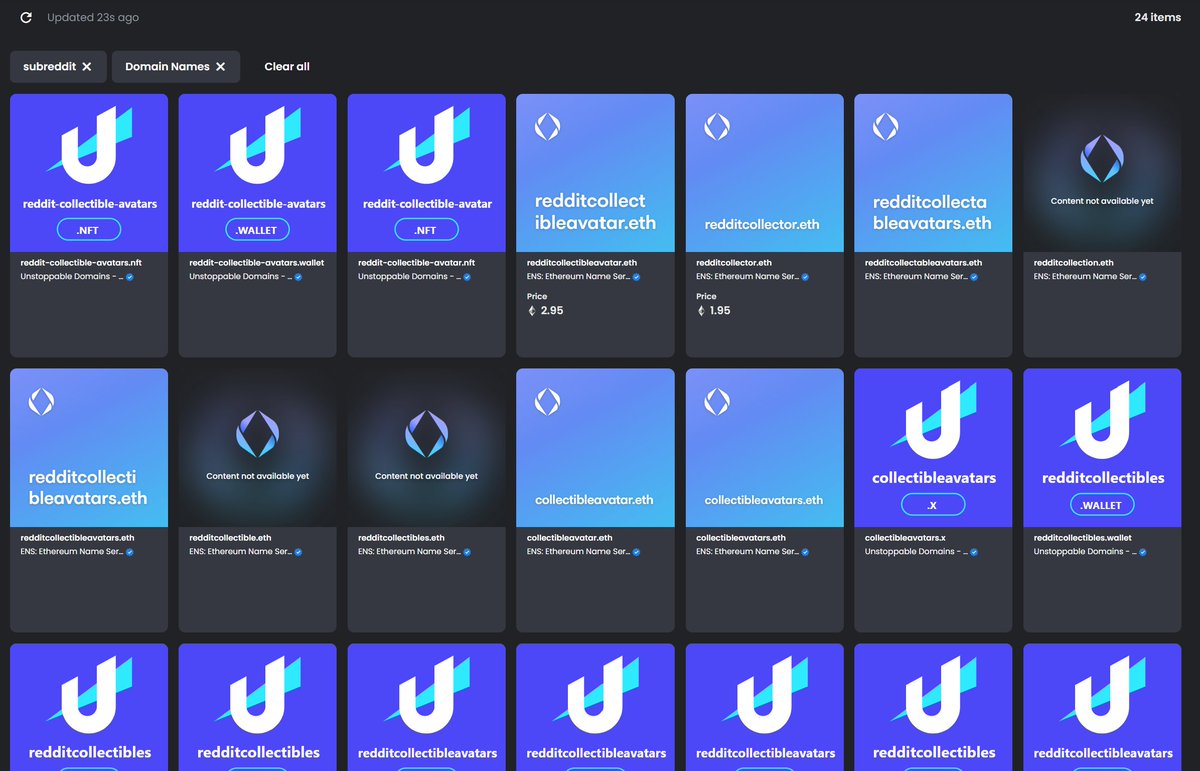1200x771 pixels.
Task: Open the collectibleavatar.eth card image
Action: pyautogui.click(x=596, y=448)
